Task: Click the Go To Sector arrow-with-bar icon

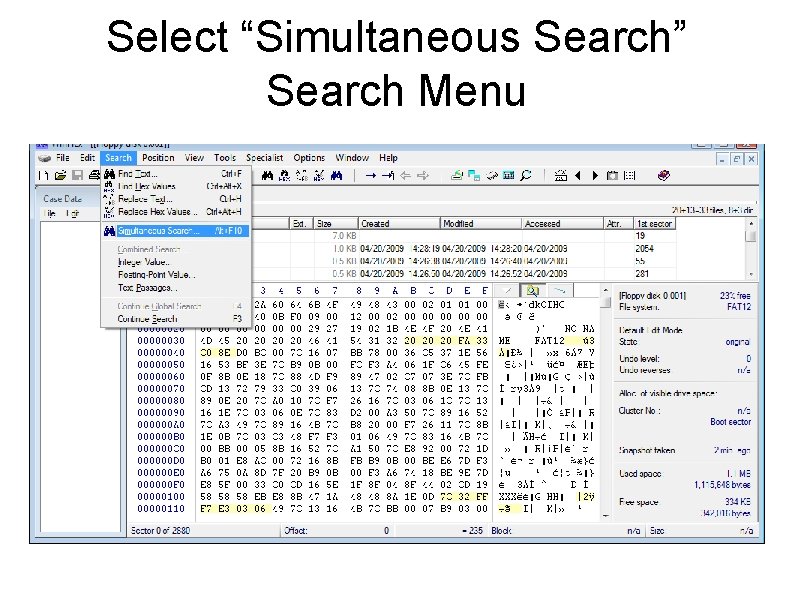Action: pos(388,176)
